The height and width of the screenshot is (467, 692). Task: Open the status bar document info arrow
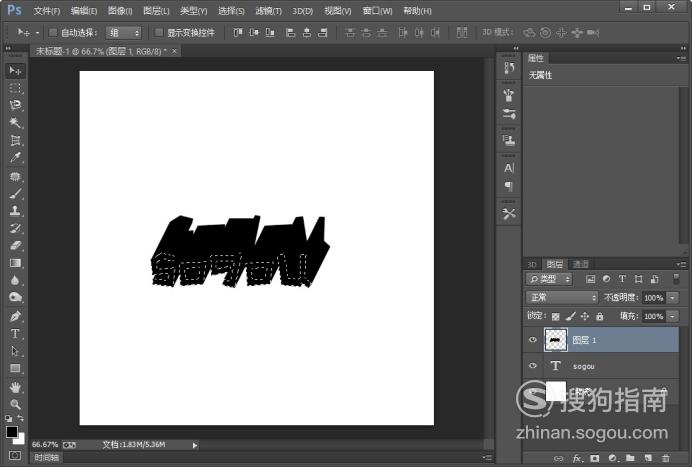point(195,445)
